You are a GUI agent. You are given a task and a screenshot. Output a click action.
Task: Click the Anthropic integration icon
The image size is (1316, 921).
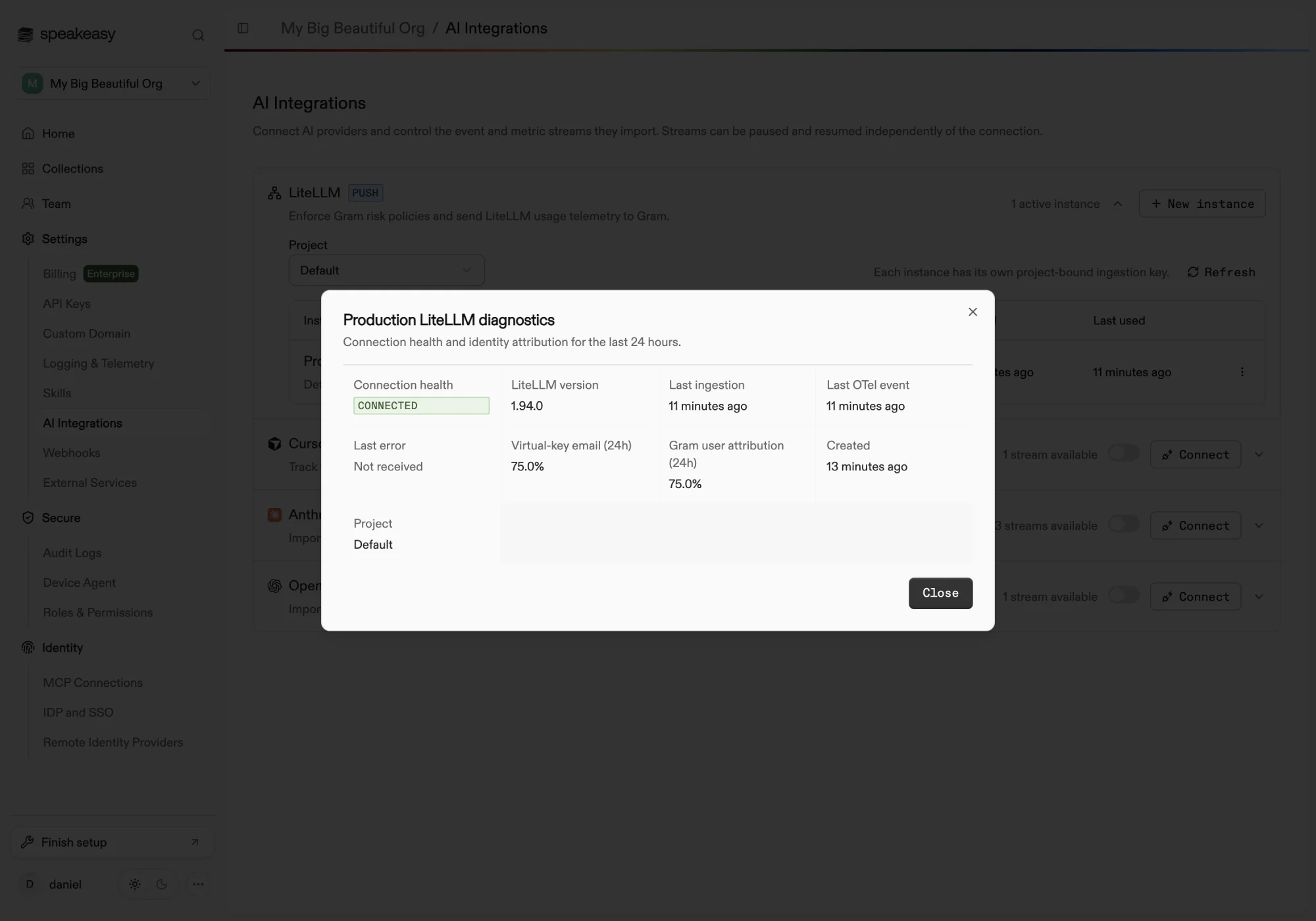pyautogui.click(x=274, y=514)
